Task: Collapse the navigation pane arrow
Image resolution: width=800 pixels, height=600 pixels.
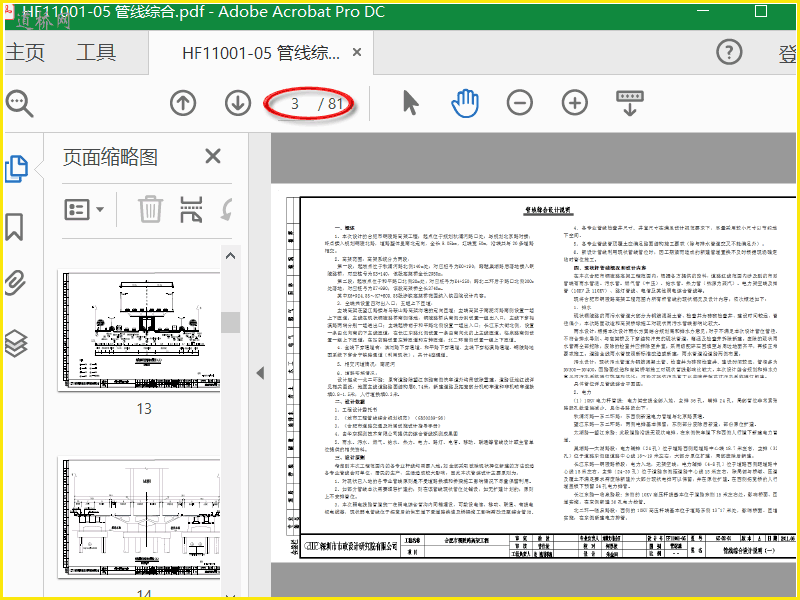Action: [x=260, y=373]
